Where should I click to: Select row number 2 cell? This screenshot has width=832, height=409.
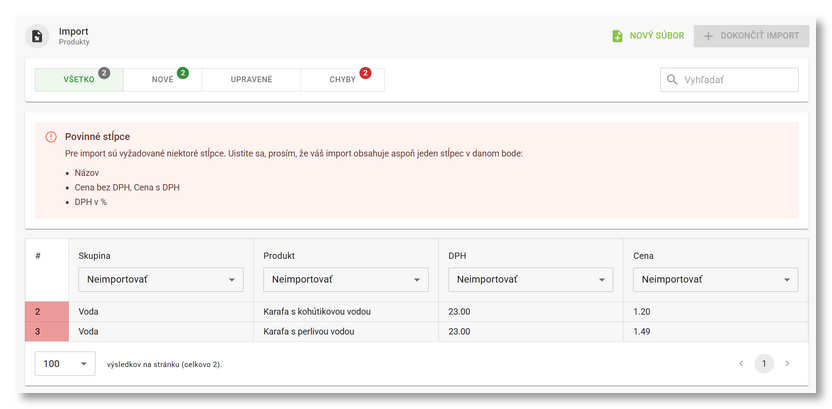click(47, 312)
